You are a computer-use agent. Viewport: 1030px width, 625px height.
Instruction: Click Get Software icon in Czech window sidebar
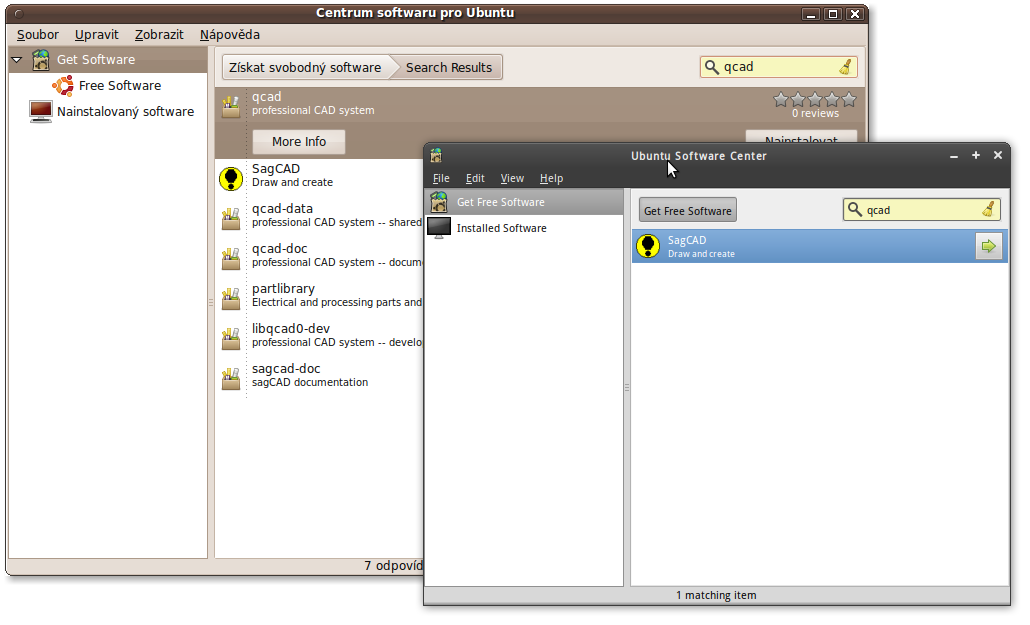coord(41,60)
